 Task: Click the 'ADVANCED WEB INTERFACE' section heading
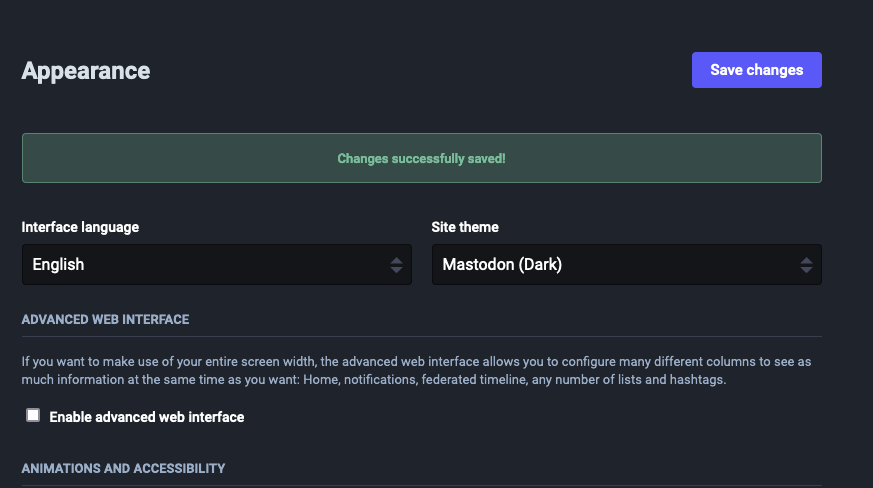[105, 320]
